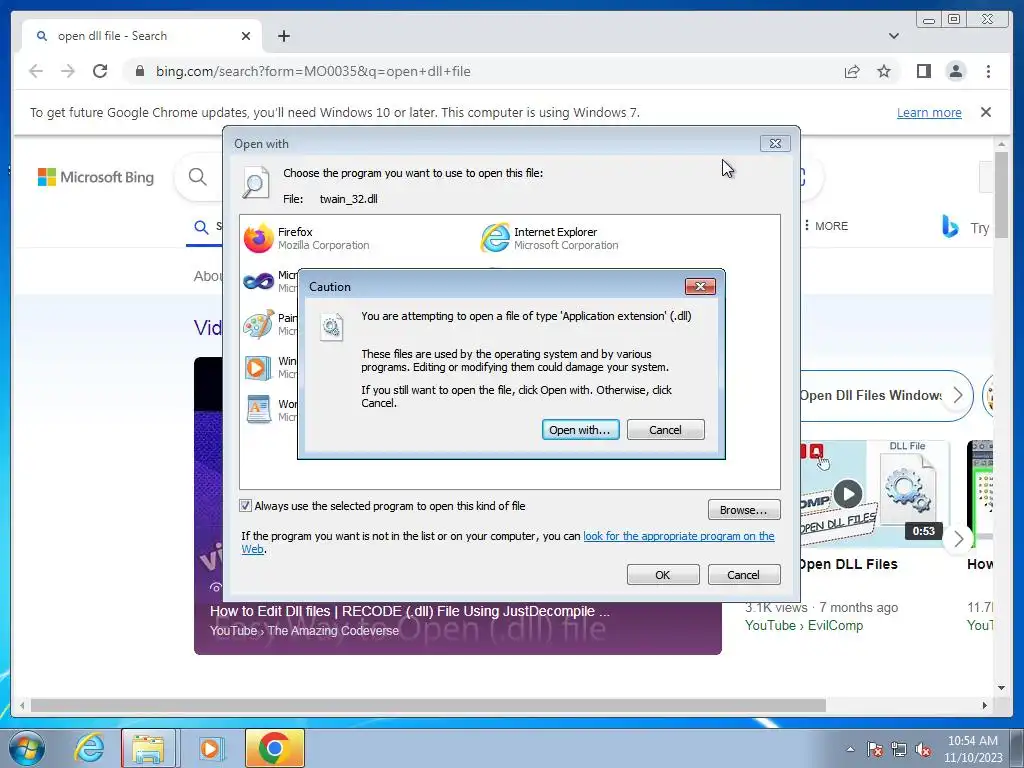Select Firefox in the program list
Image resolution: width=1024 pixels, height=768 pixels.
tap(306, 238)
